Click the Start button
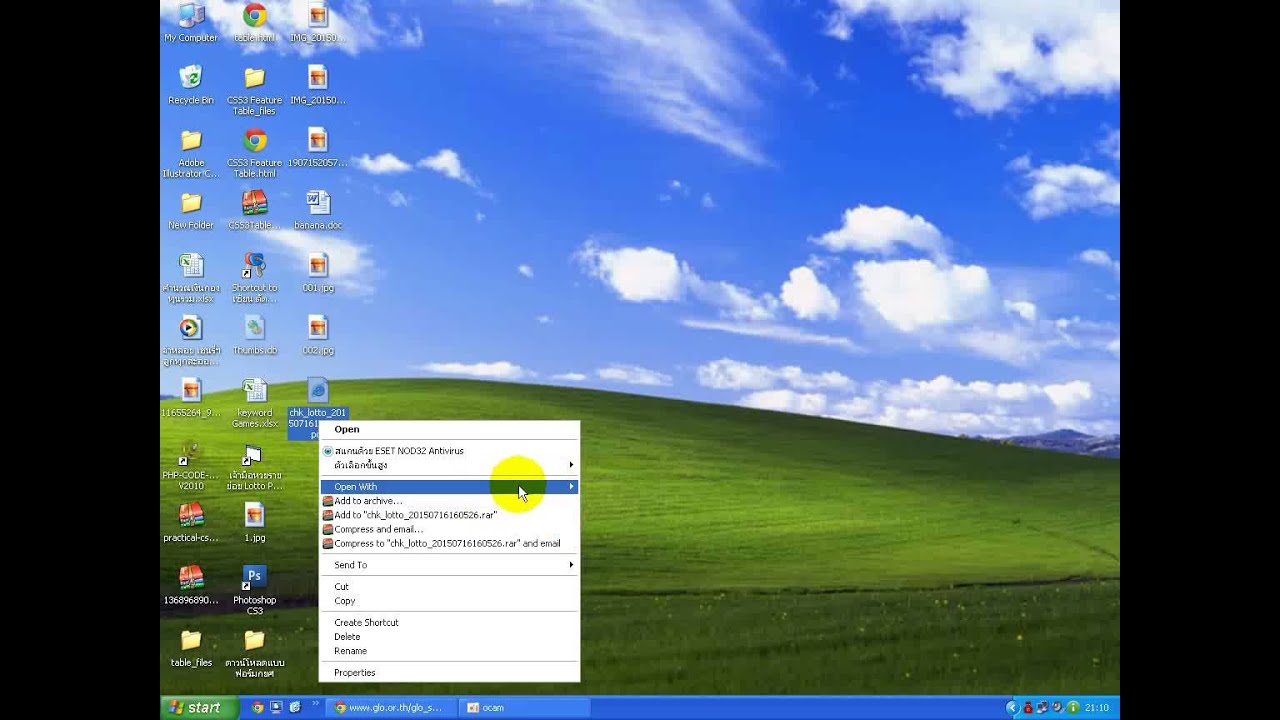This screenshot has width=1280, height=720. tap(199, 707)
